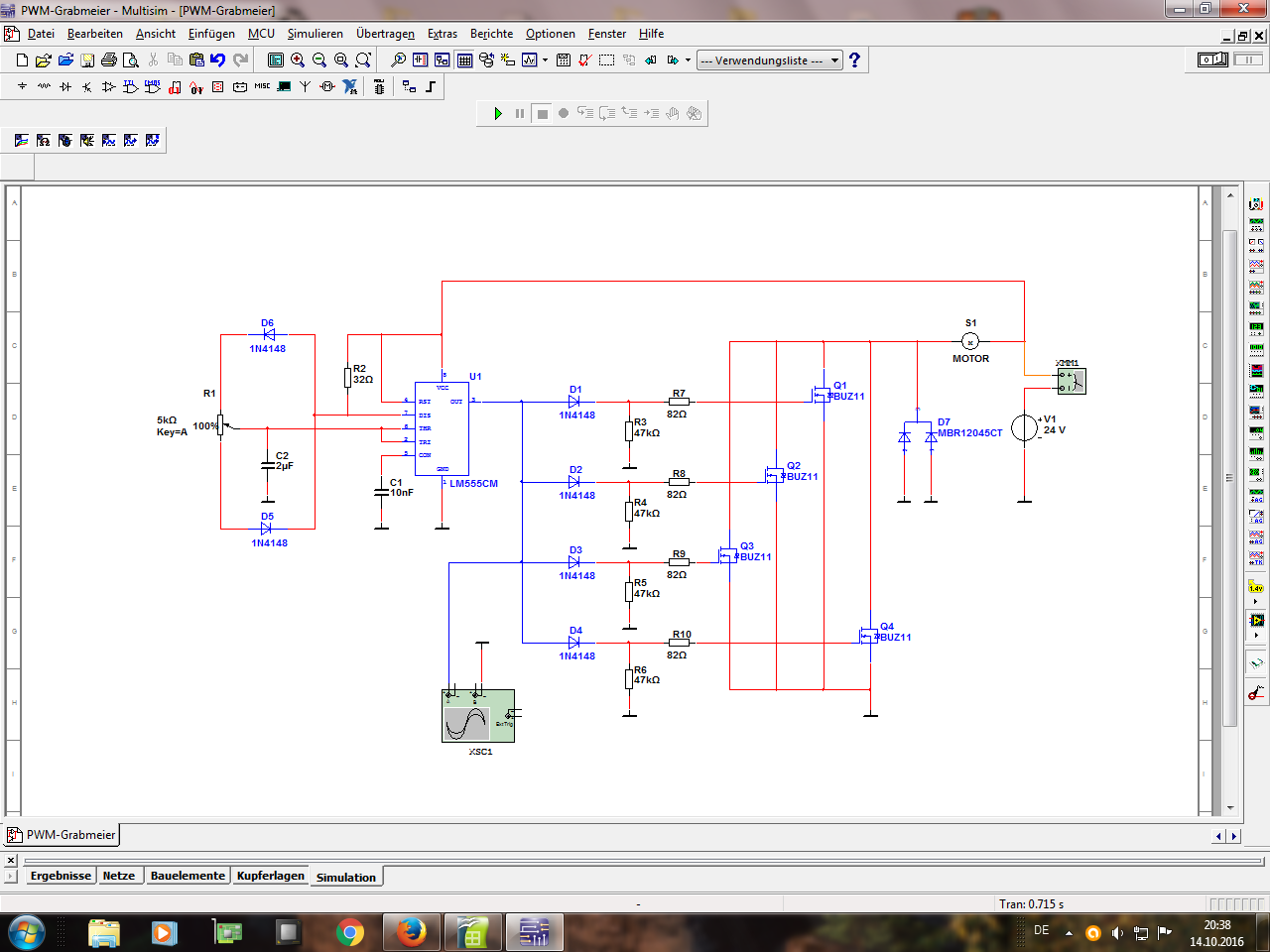Switch to the Bauelemente tab
This screenshot has height=952, width=1270.
[x=188, y=876]
